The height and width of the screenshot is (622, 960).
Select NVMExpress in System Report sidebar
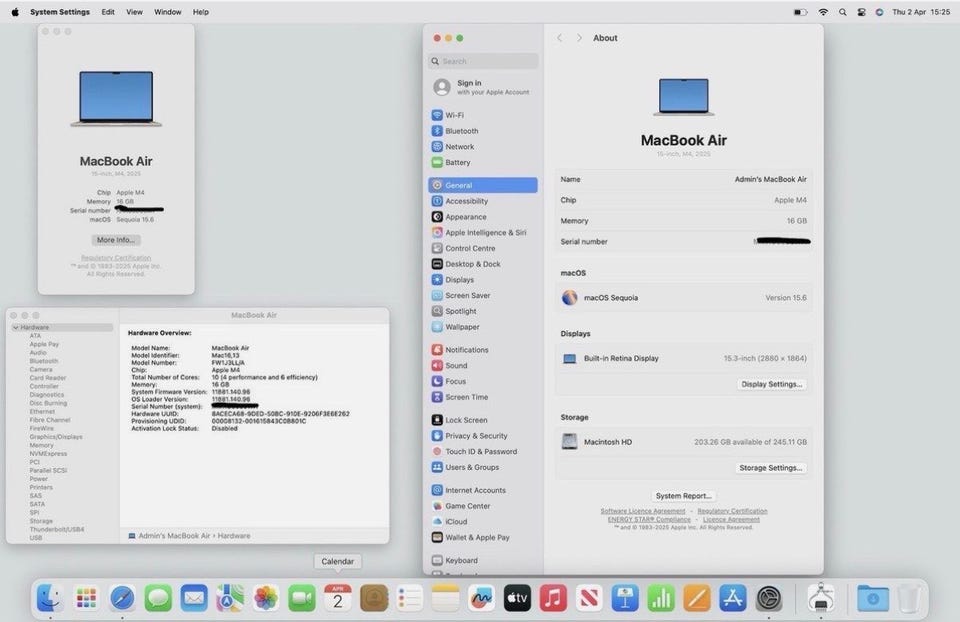48,454
